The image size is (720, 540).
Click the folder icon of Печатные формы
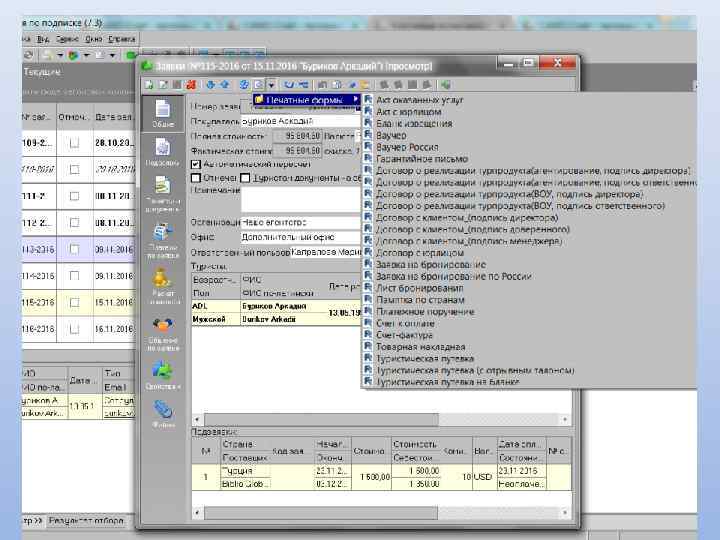[x=259, y=100]
